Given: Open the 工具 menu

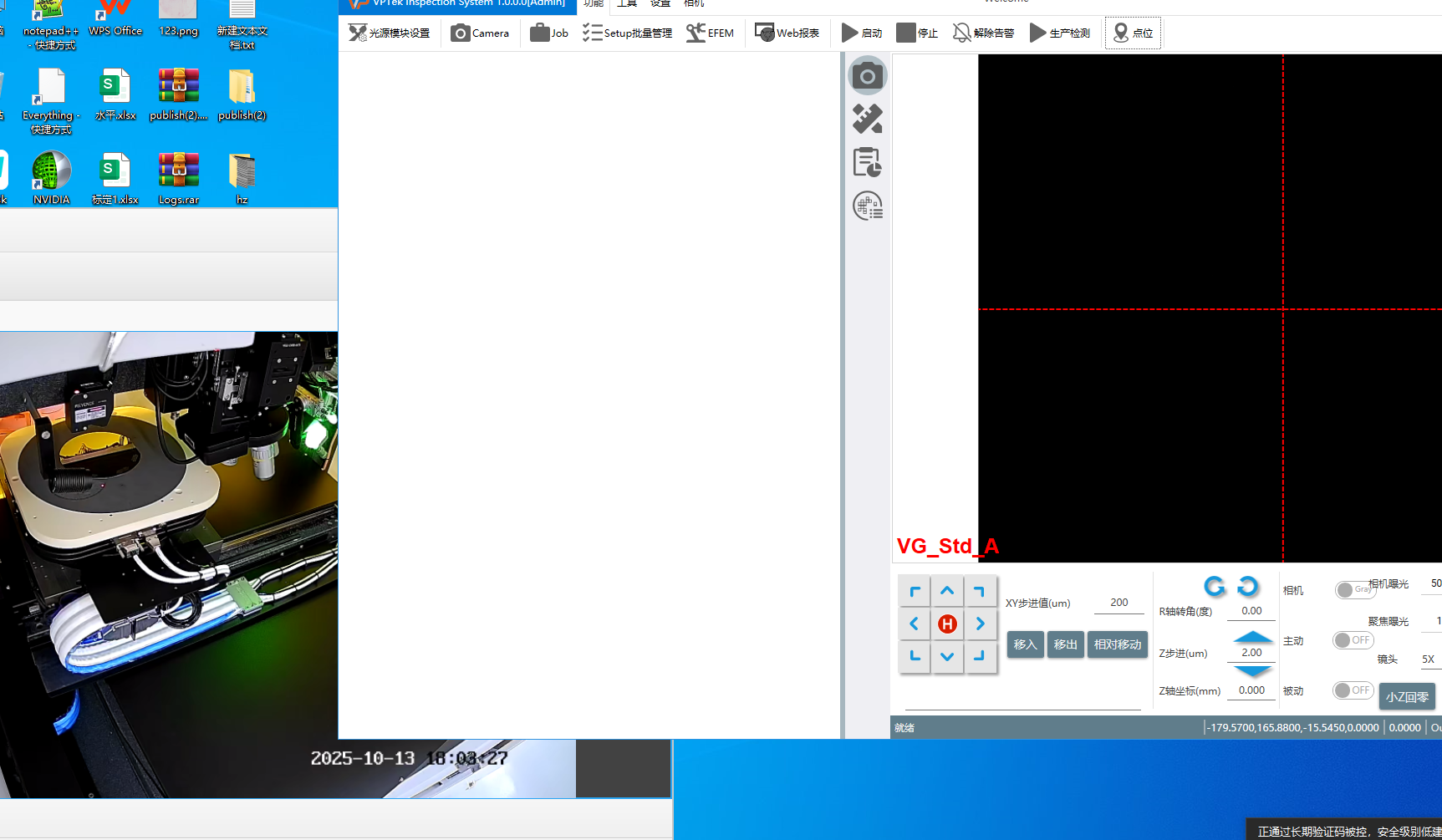Looking at the screenshot, I should click(627, 4).
